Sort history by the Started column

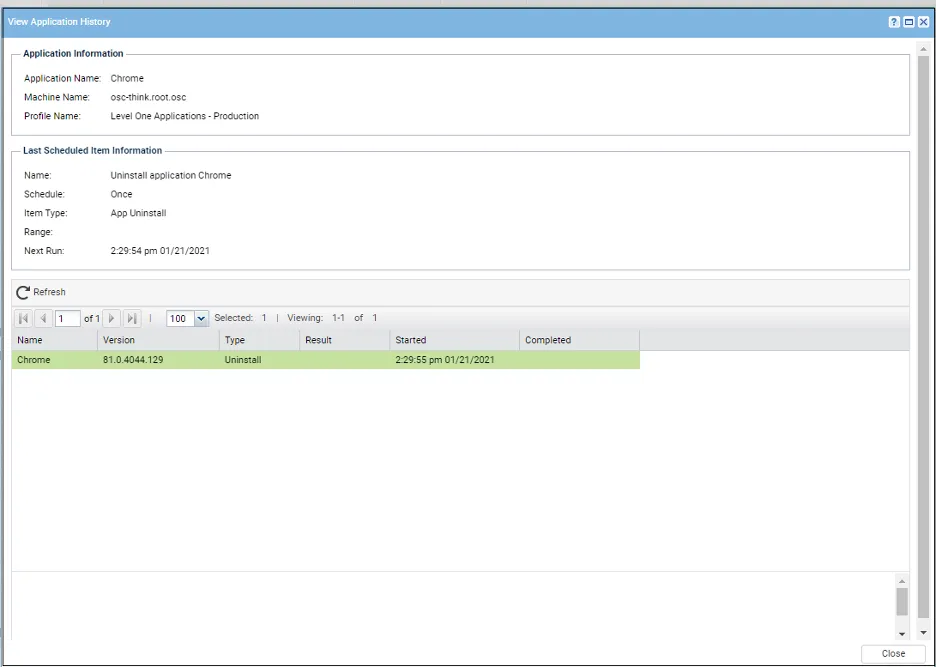pos(453,340)
